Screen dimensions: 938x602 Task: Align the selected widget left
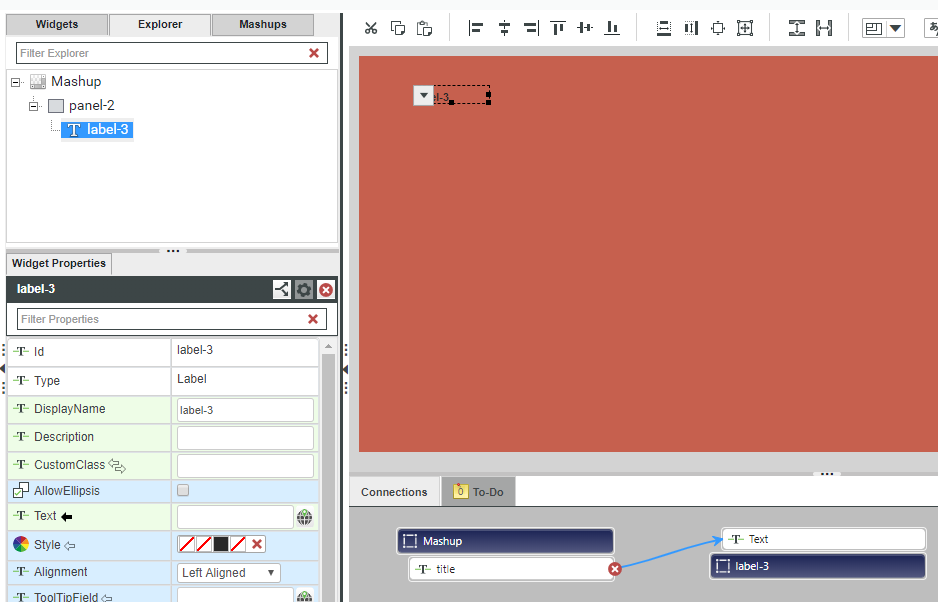click(x=476, y=28)
